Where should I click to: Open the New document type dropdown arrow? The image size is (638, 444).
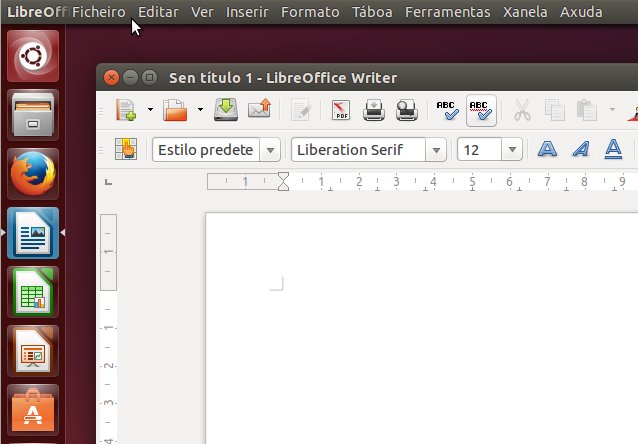[150, 109]
